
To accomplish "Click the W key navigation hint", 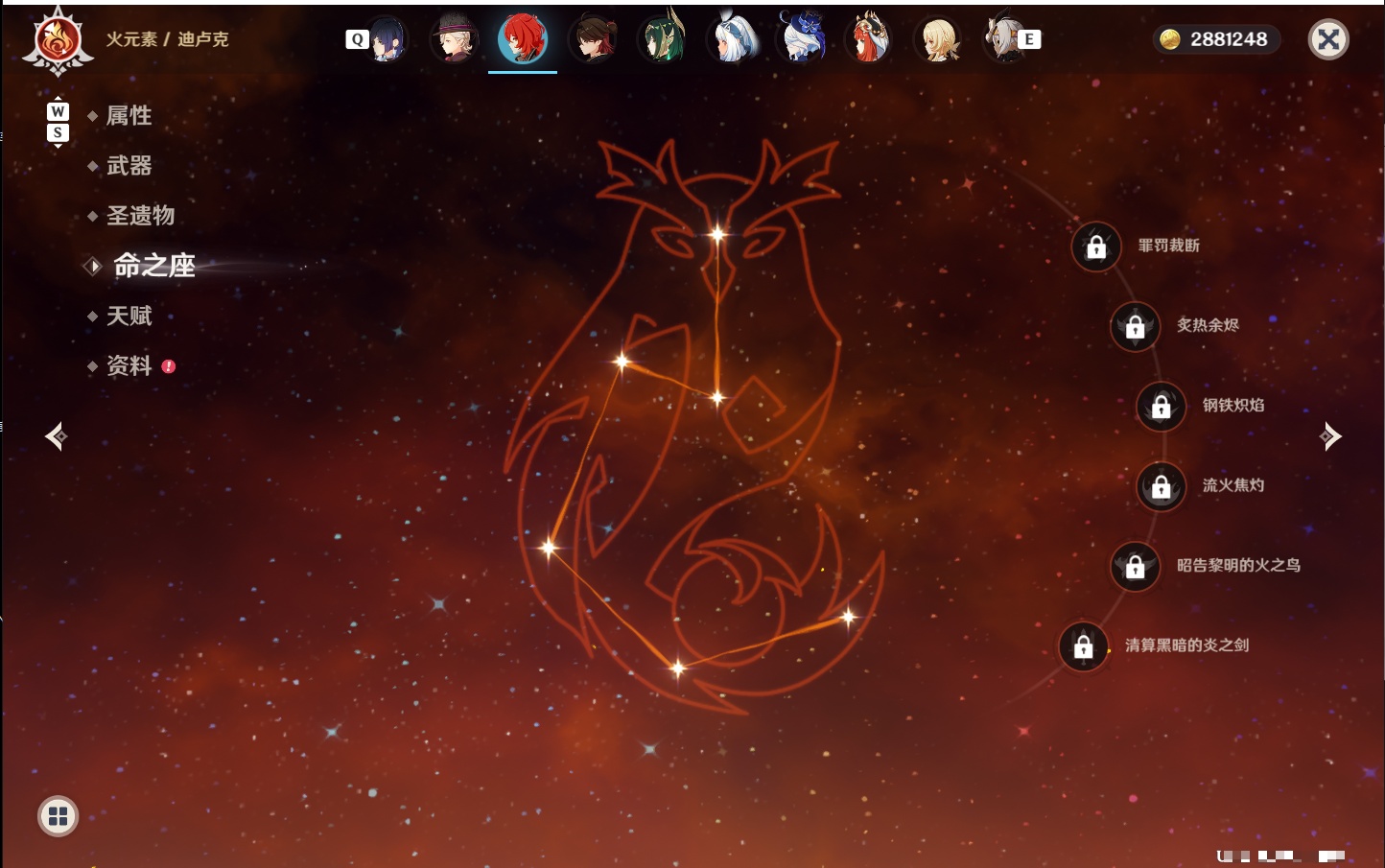I will pyautogui.click(x=58, y=111).
